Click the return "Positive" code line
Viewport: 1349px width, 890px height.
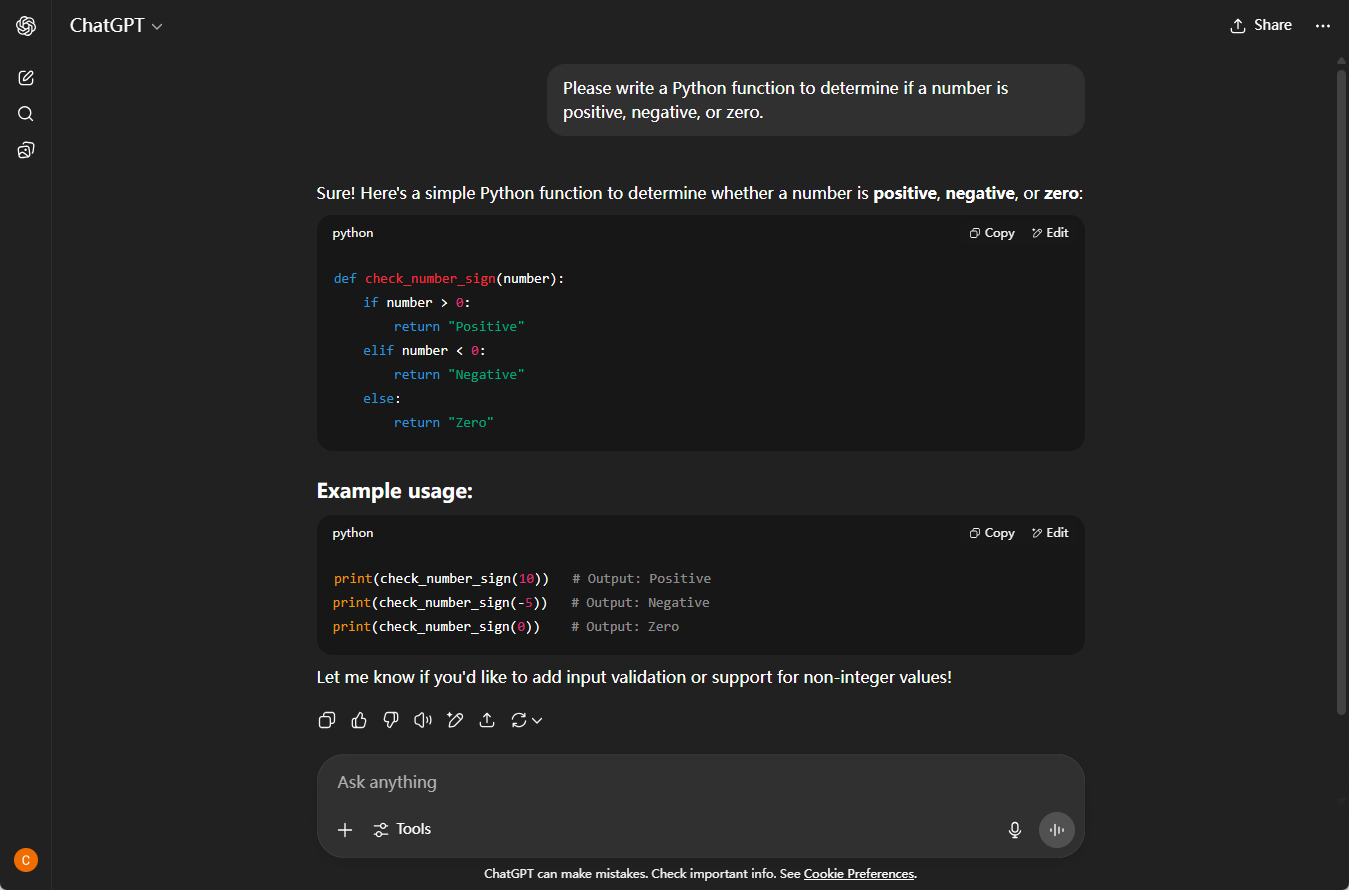[459, 327]
